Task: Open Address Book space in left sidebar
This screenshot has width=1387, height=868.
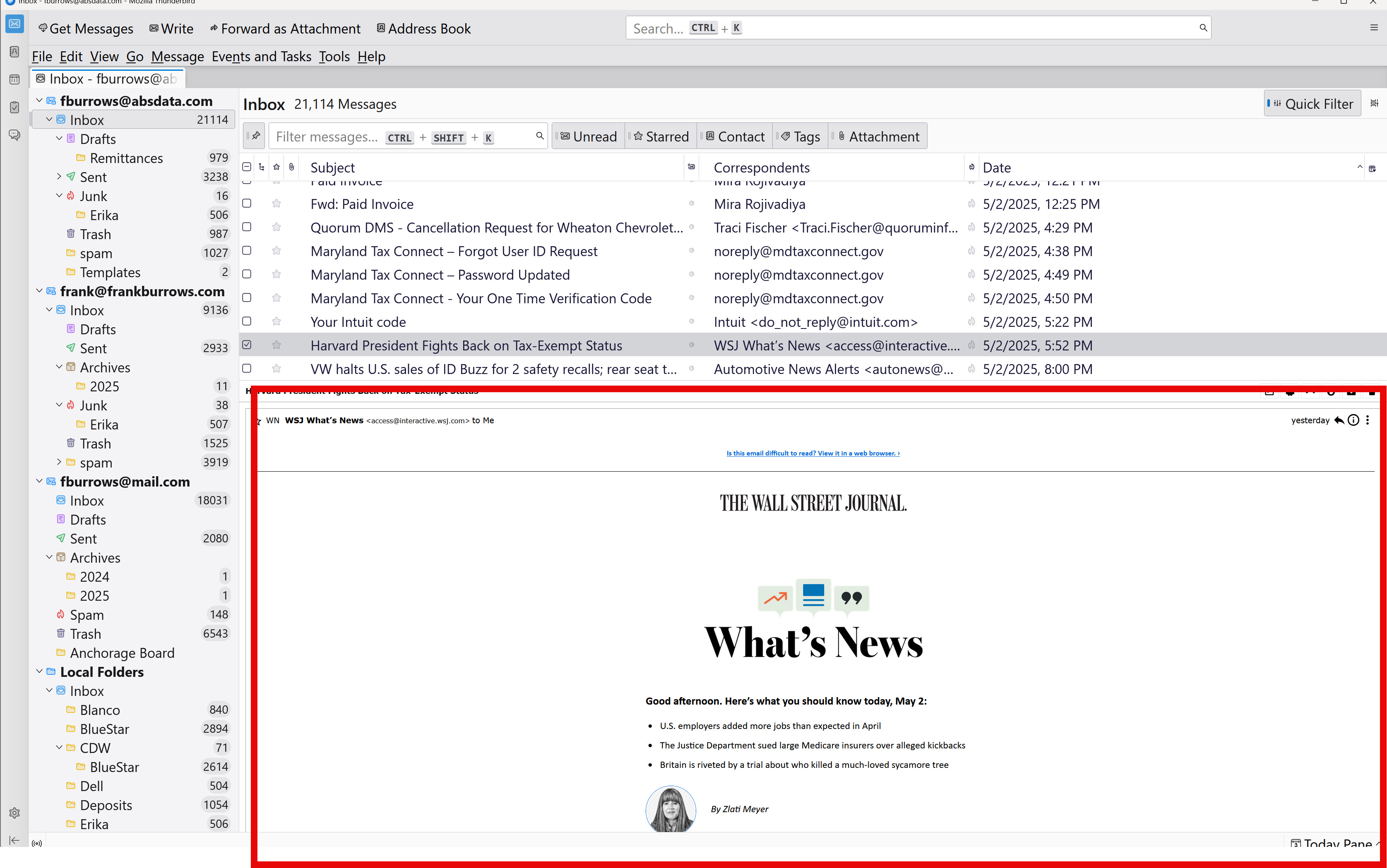Action: [14, 52]
